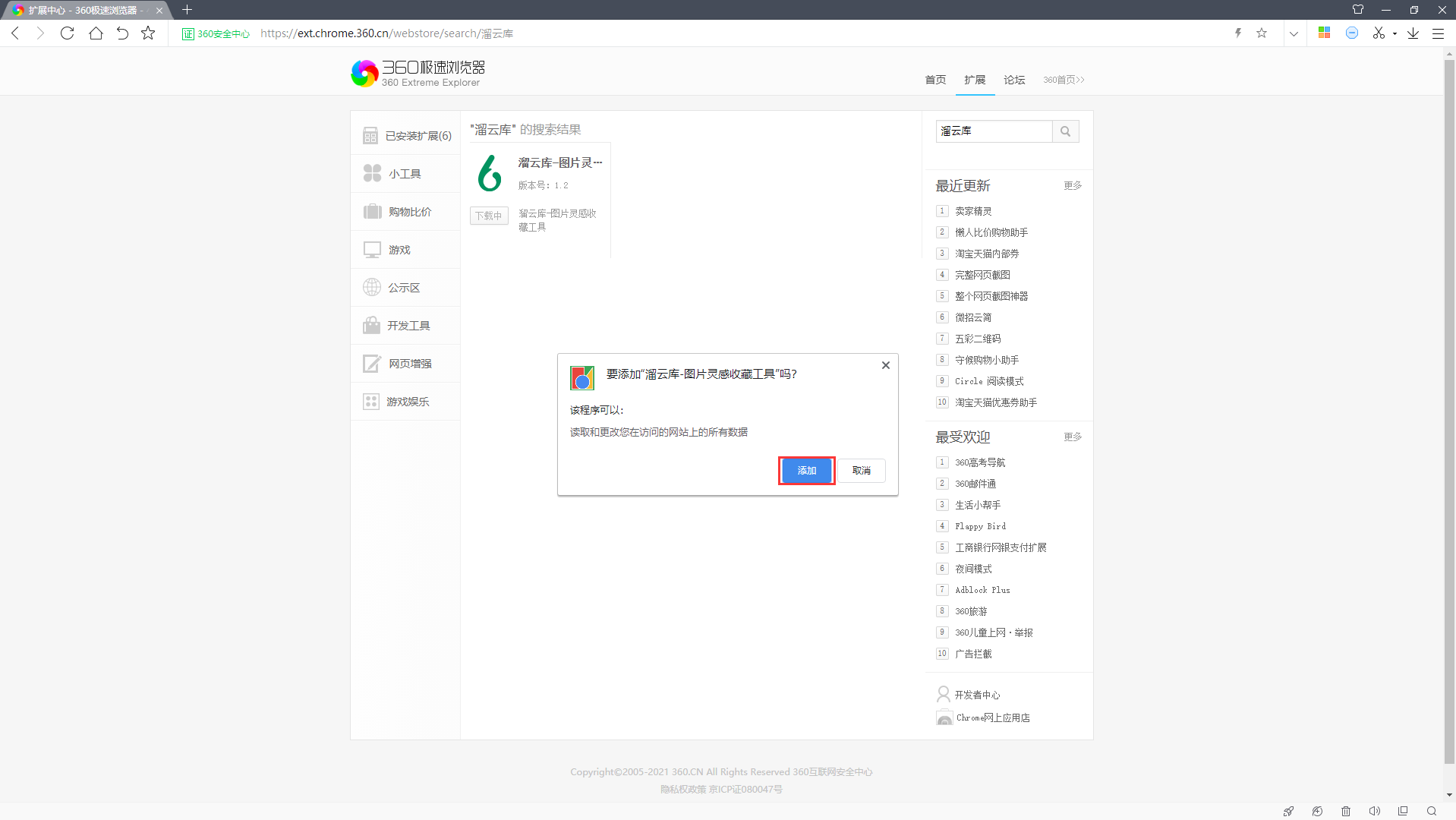
Task: Click the skin/theme shirt icon in title bar
Action: click(x=1358, y=10)
